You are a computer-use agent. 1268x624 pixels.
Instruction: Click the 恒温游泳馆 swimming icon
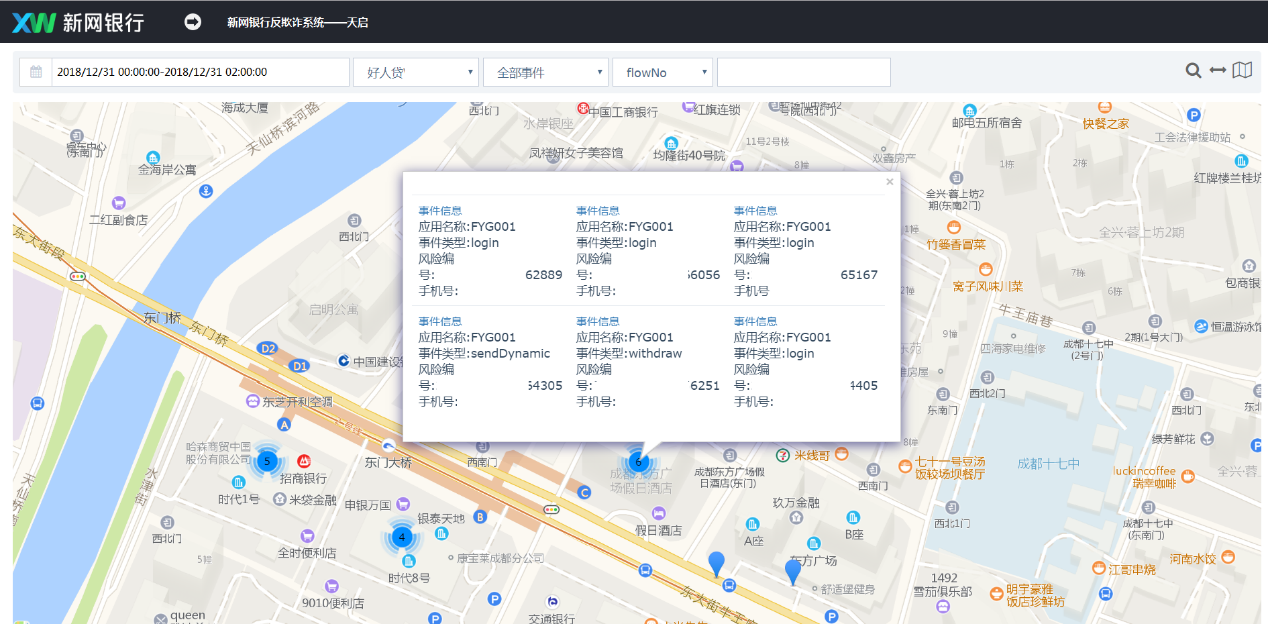point(1201,325)
